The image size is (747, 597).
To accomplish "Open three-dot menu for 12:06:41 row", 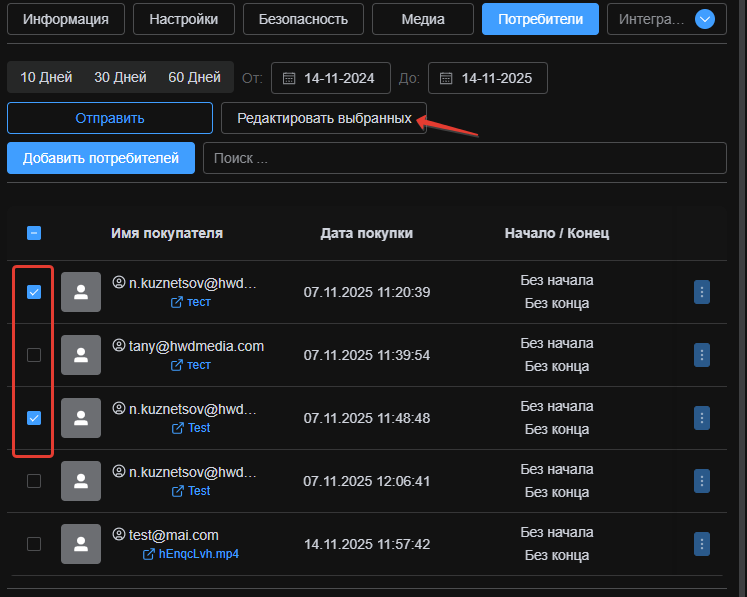I will (702, 481).
